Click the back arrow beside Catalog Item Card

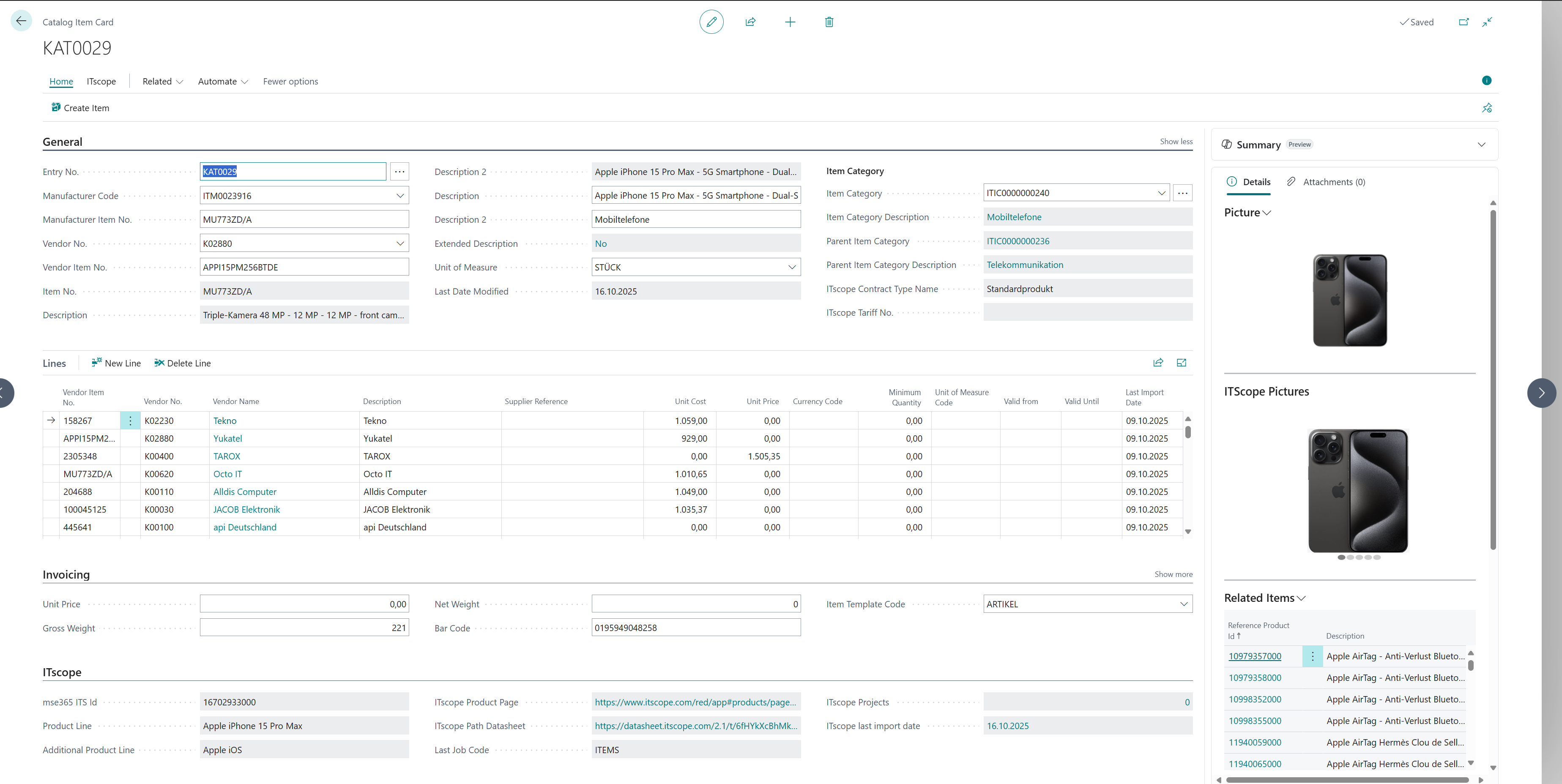(21, 21)
